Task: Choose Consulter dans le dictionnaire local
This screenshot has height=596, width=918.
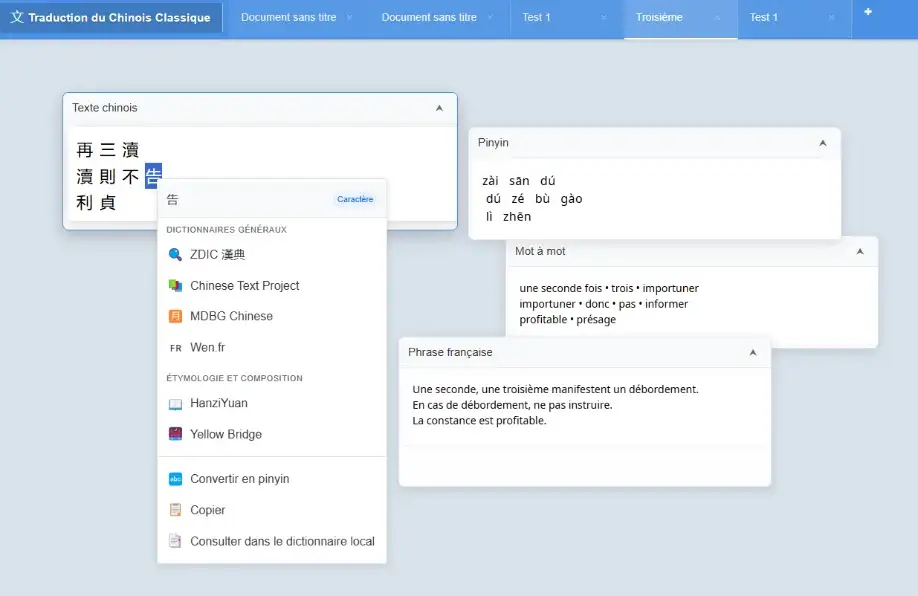Action: [282, 541]
